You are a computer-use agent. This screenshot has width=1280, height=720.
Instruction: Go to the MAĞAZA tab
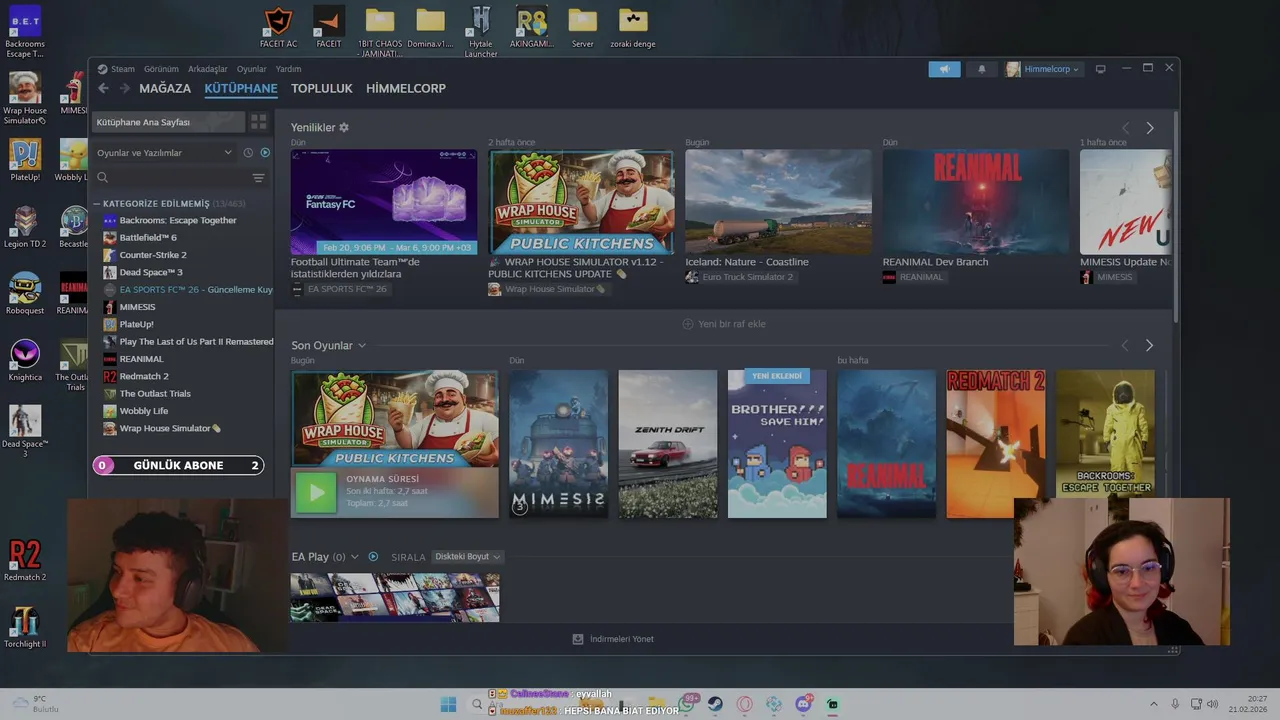[165, 88]
